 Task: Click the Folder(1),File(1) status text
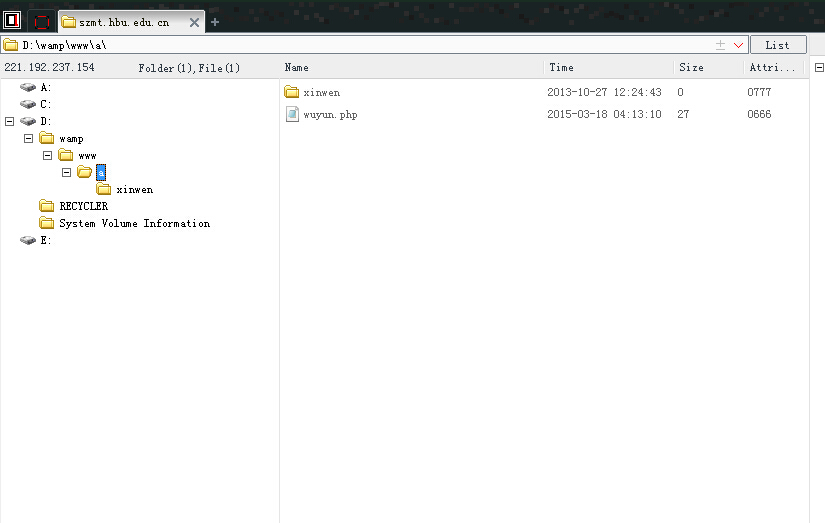pyautogui.click(x=189, y=68)
